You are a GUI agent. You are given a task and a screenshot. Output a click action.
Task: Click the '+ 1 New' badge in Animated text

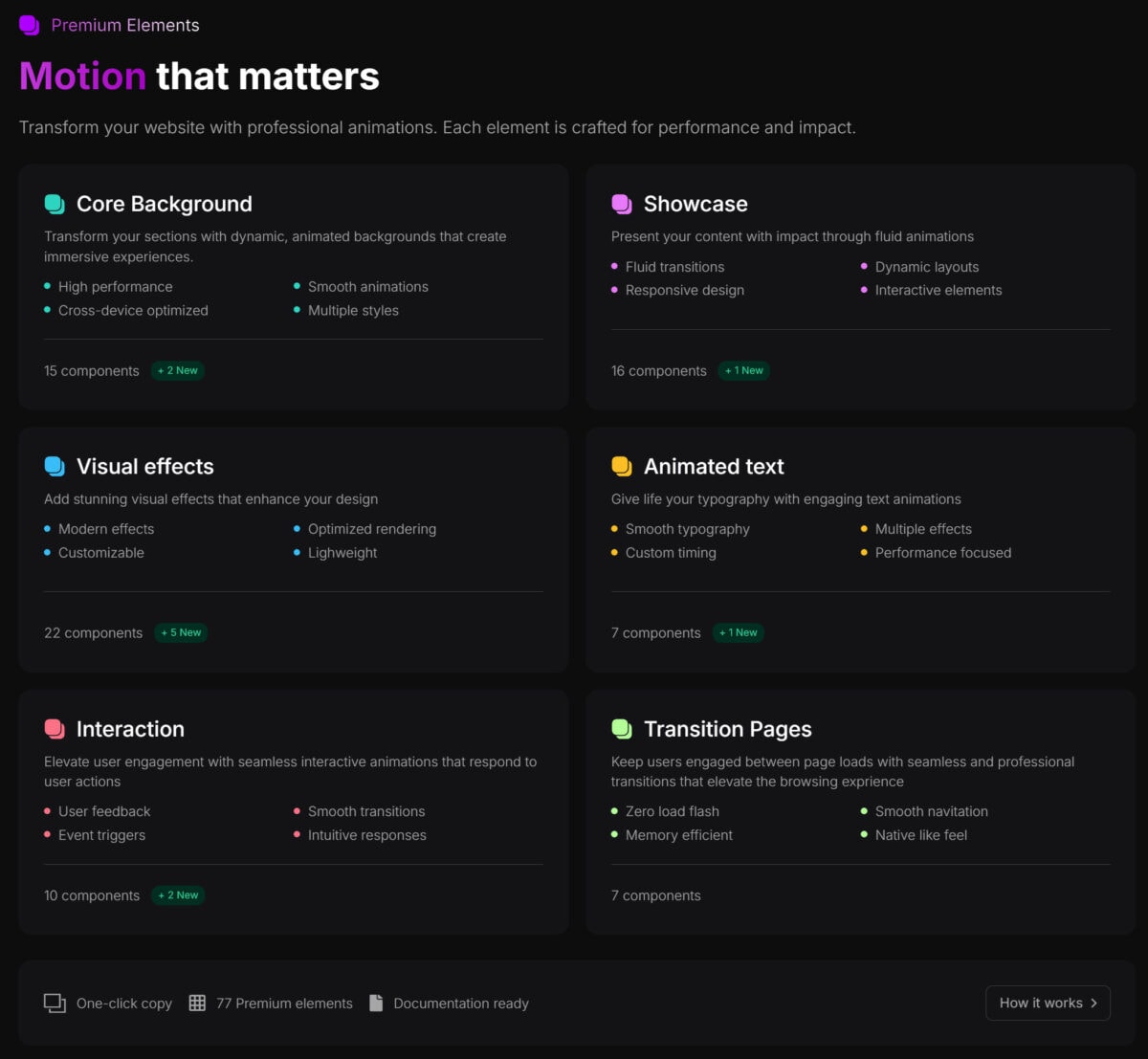[739, 633]
